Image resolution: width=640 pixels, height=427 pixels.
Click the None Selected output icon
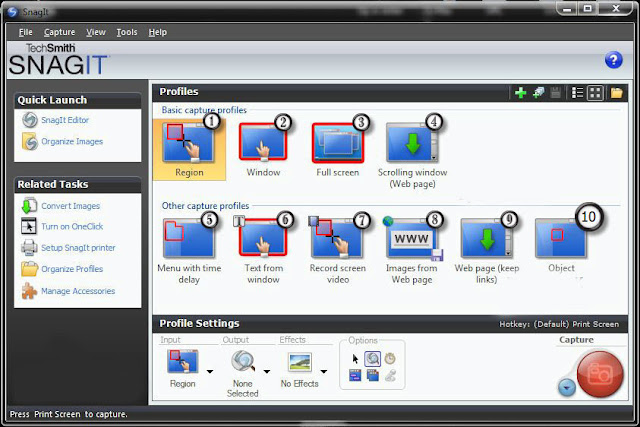click(243, 362)
